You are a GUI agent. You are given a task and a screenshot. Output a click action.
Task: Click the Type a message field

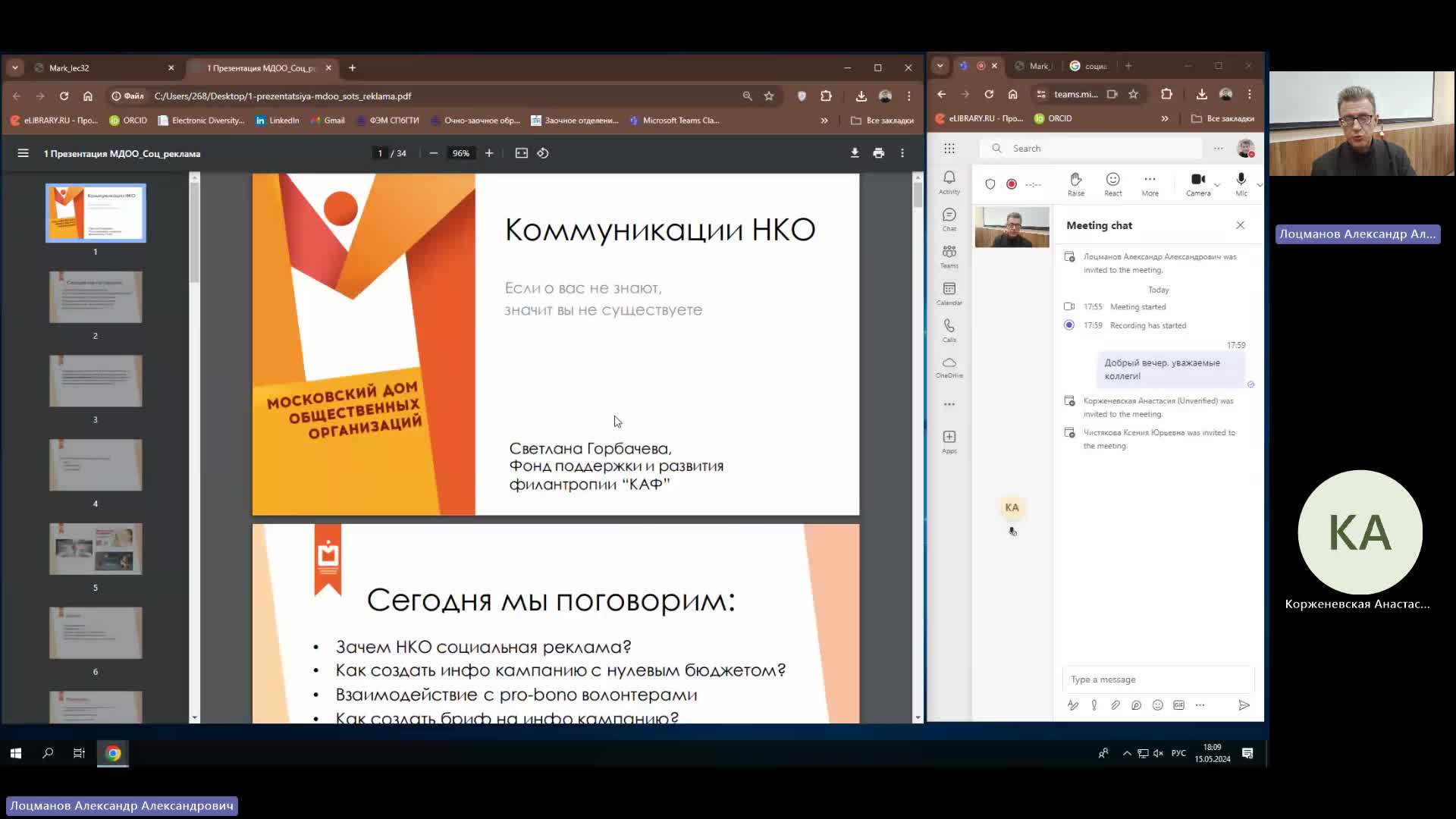tap(1158, 679)
